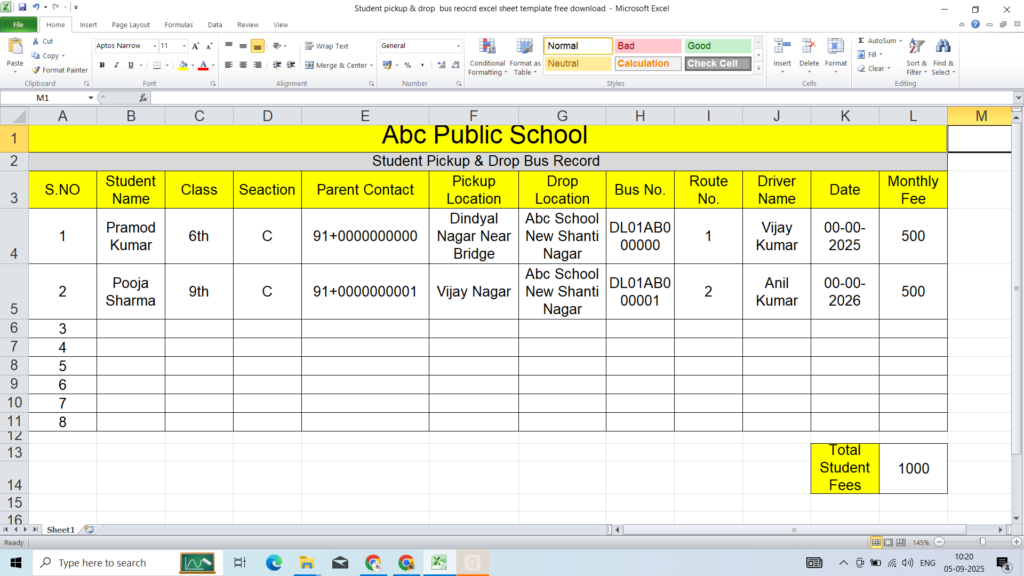1024x576 pixels.
Task: Toggle Bold formatting
Action: click(102, 65)
